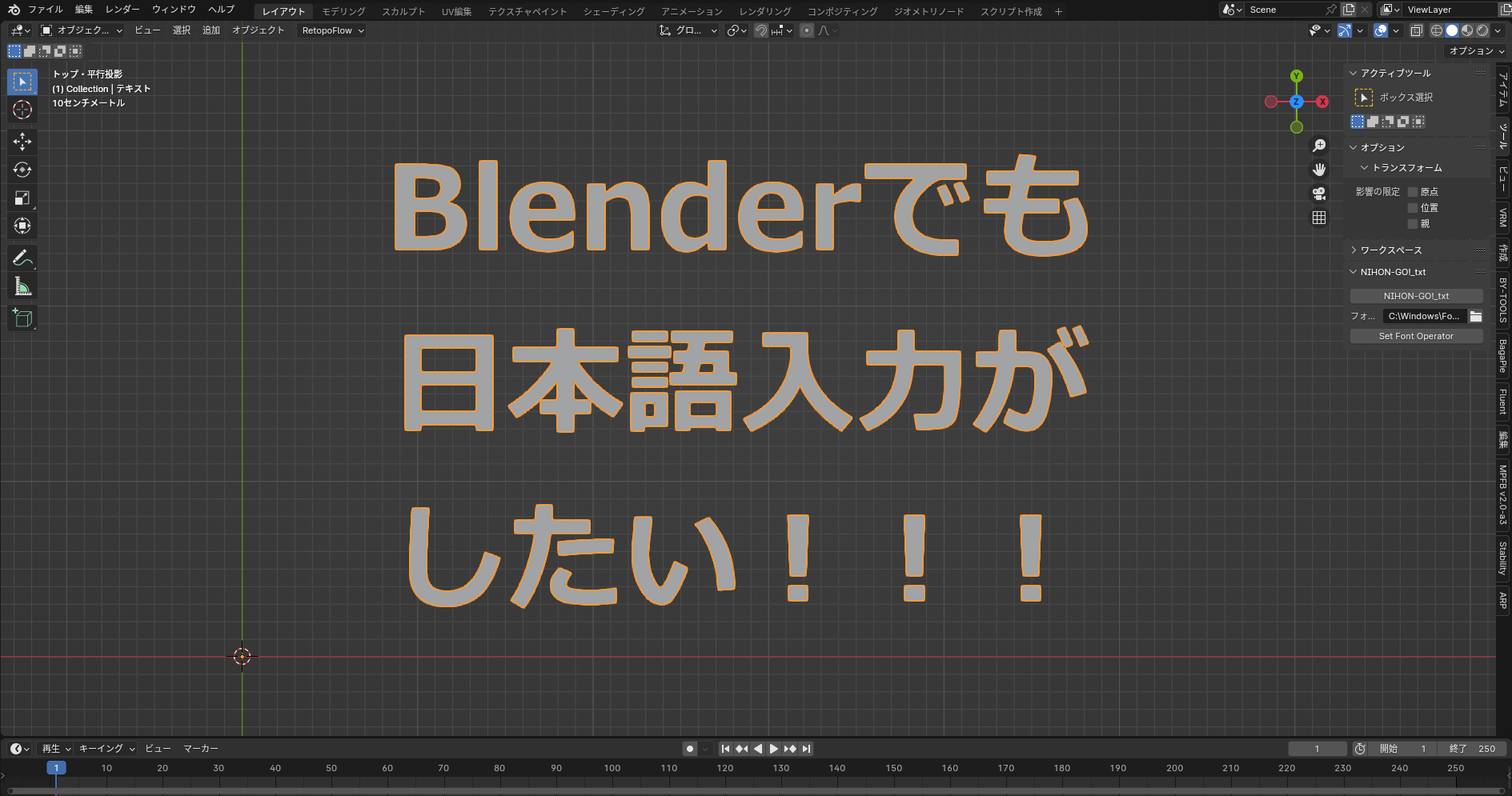Enable 親 checkbox in transform options
The width and height of the screenshot is (1512, 796).
click(x=1413, y=224)
